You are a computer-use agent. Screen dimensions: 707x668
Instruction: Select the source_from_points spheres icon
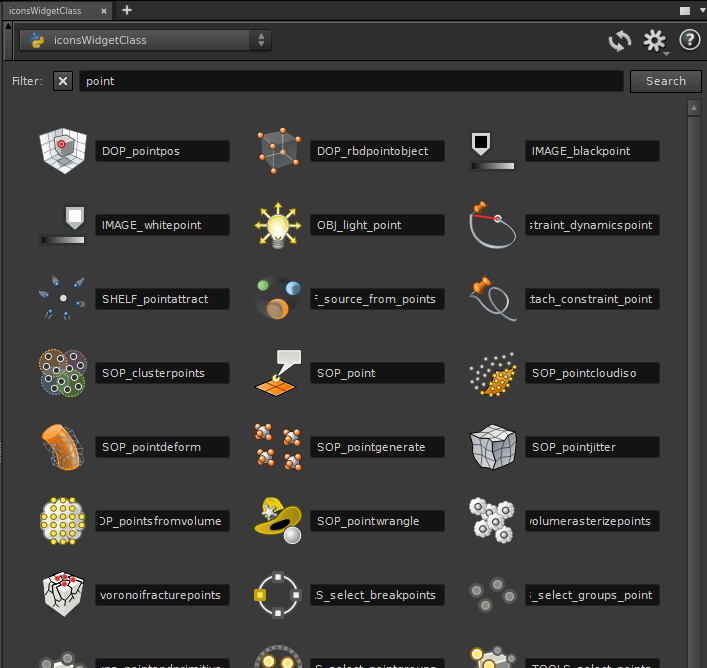click(278, 299)
